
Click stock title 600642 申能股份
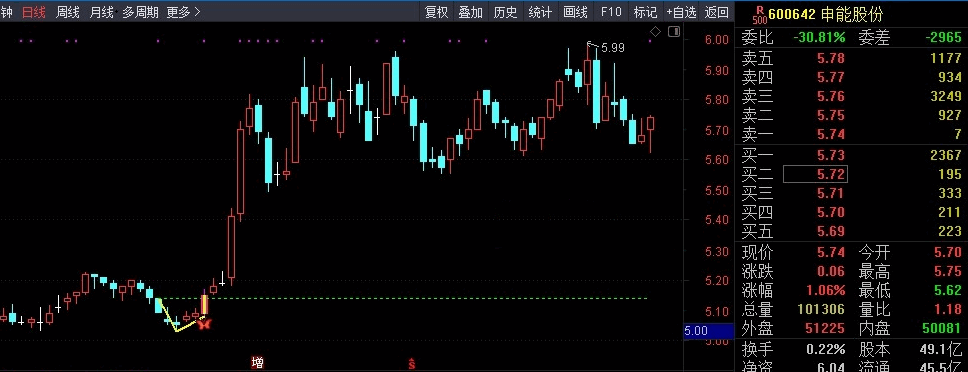(826, 14)
